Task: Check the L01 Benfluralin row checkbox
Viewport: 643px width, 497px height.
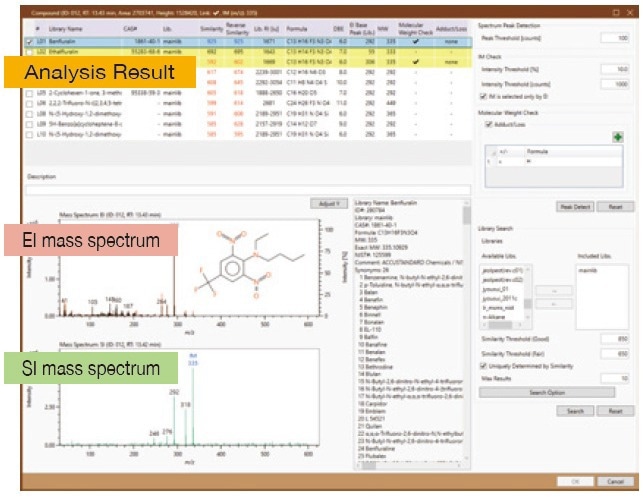Action: coord(28,41)
